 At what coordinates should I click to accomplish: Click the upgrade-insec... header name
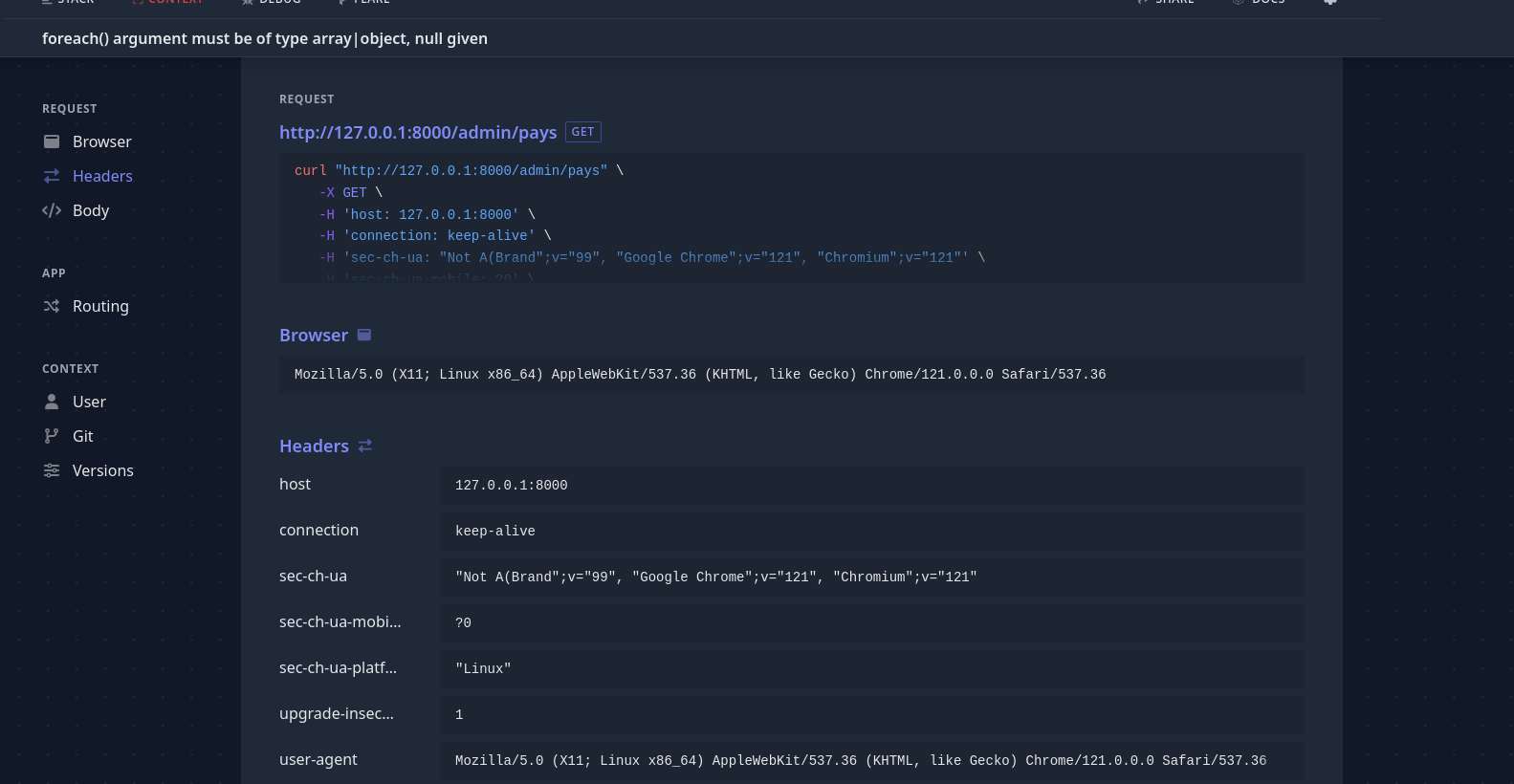click(x=337, y=714)
